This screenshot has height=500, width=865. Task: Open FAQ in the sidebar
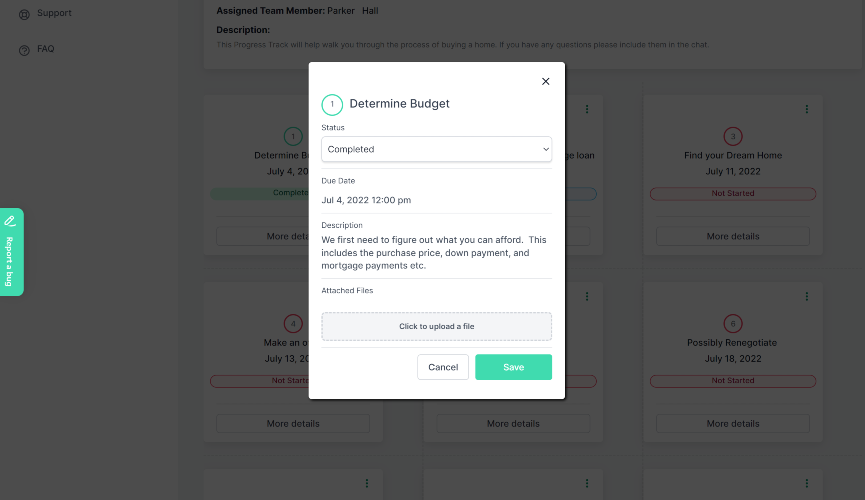coord(45,49)
